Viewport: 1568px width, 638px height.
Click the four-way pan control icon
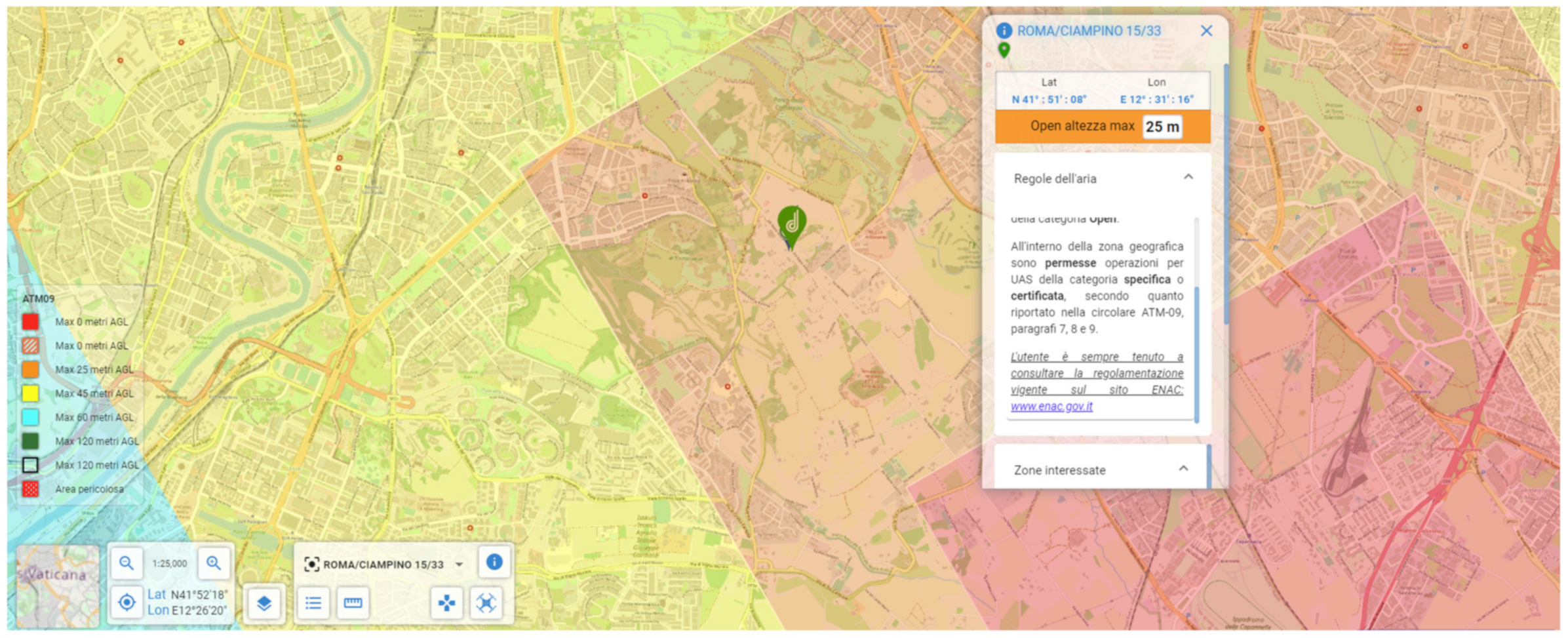pos(447,603)
